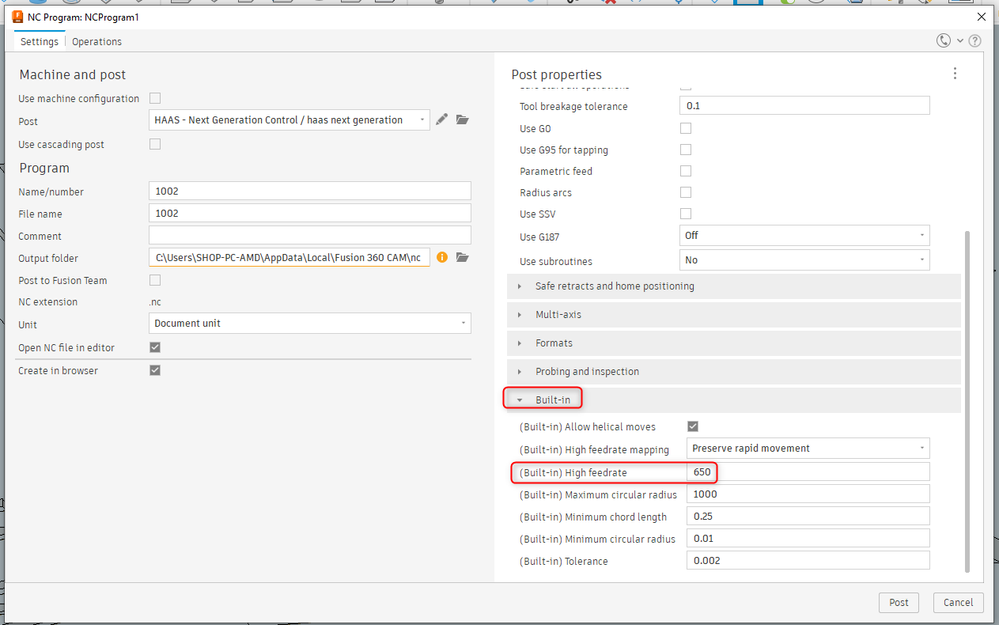Toggle Use G95 for tapping checkbox
The width and height of the screenshot is (999, 625).
[x=686, y=150]
